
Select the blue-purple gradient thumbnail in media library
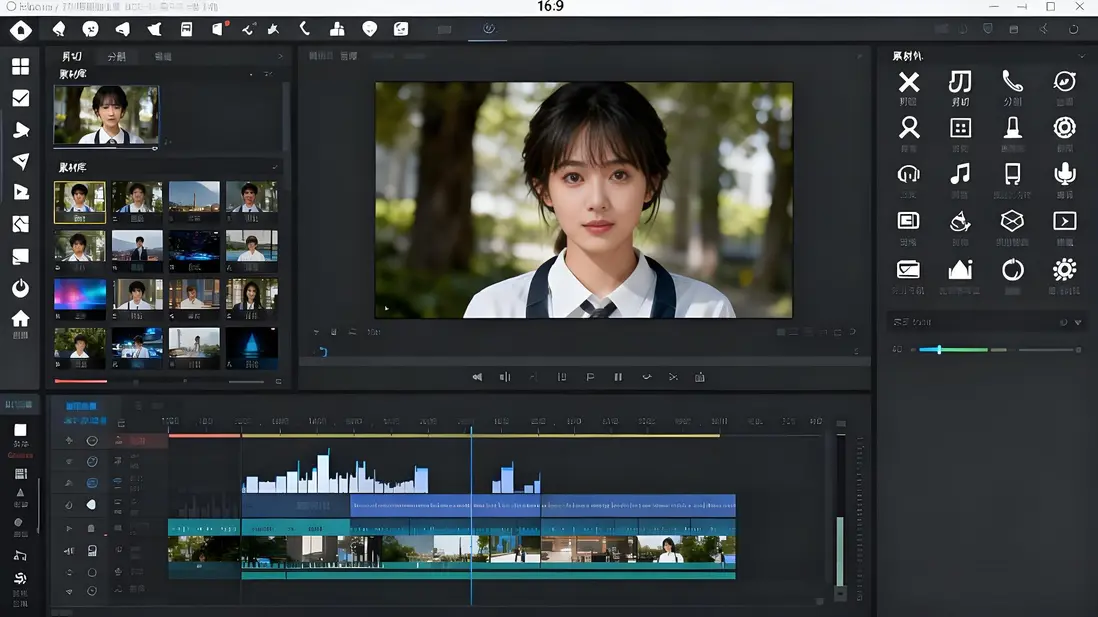[79, 294]
